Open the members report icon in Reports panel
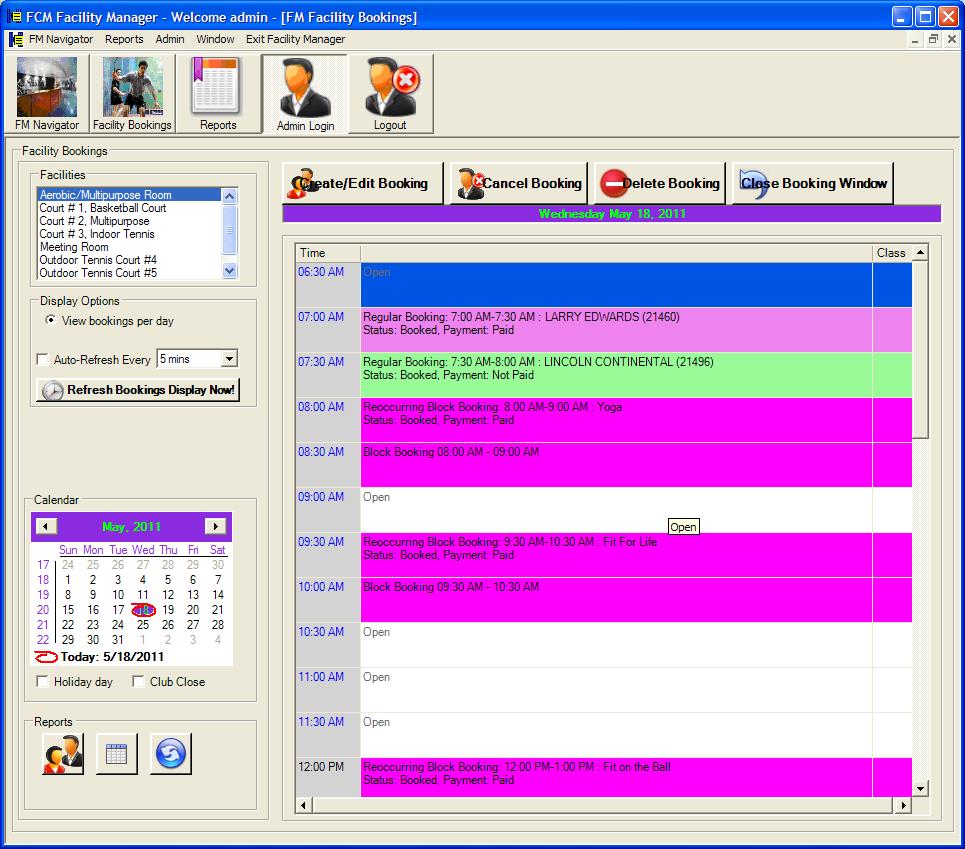 [x=63, y=754]
